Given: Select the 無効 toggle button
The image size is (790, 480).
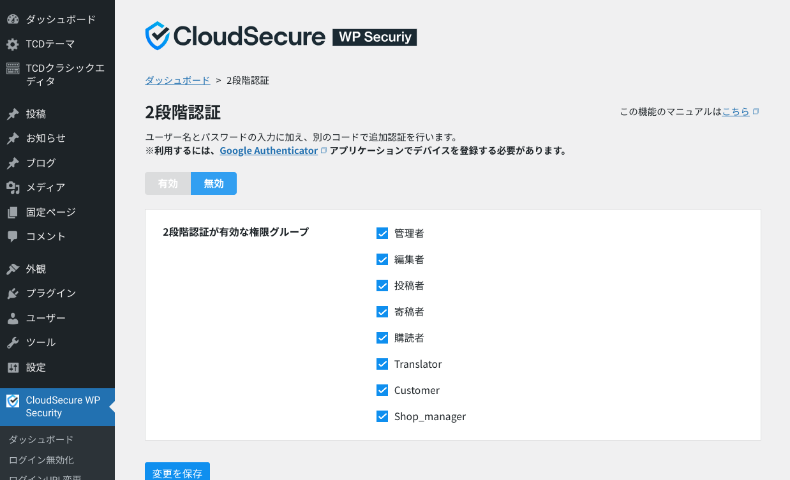Looking at the screenshot, I should click(214, 183).
